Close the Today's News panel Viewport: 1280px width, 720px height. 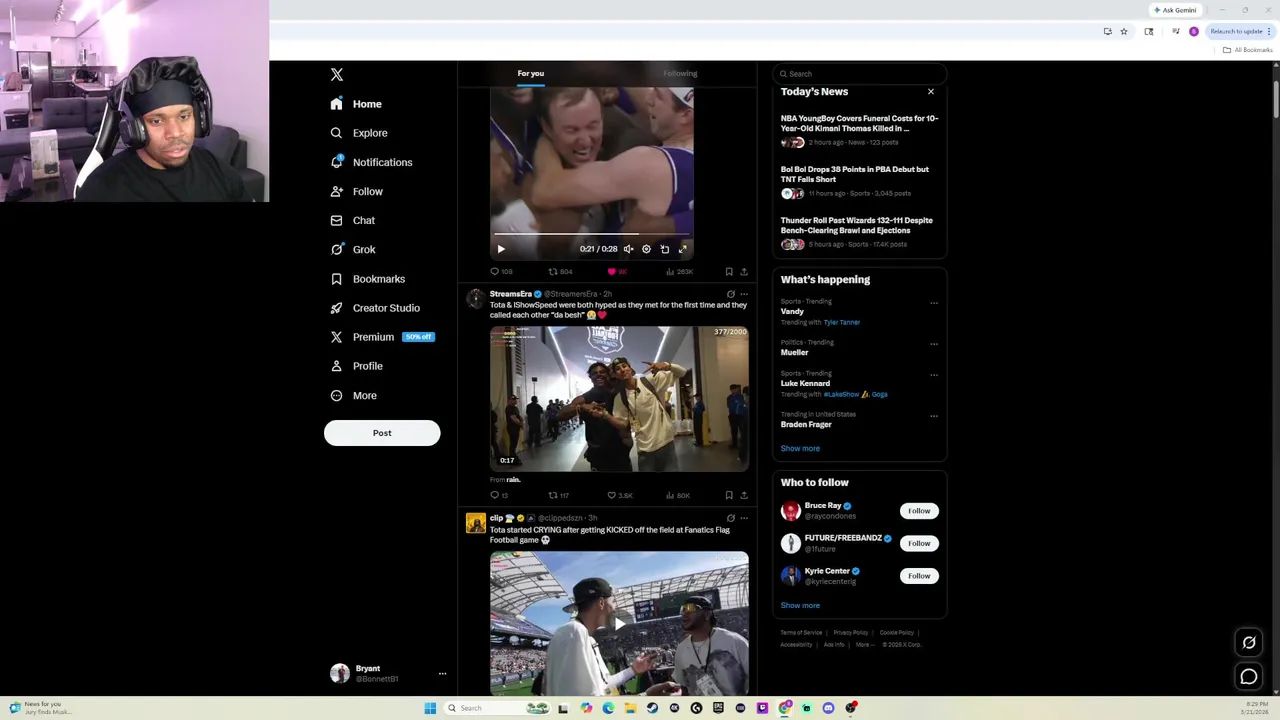pos(930,92)
